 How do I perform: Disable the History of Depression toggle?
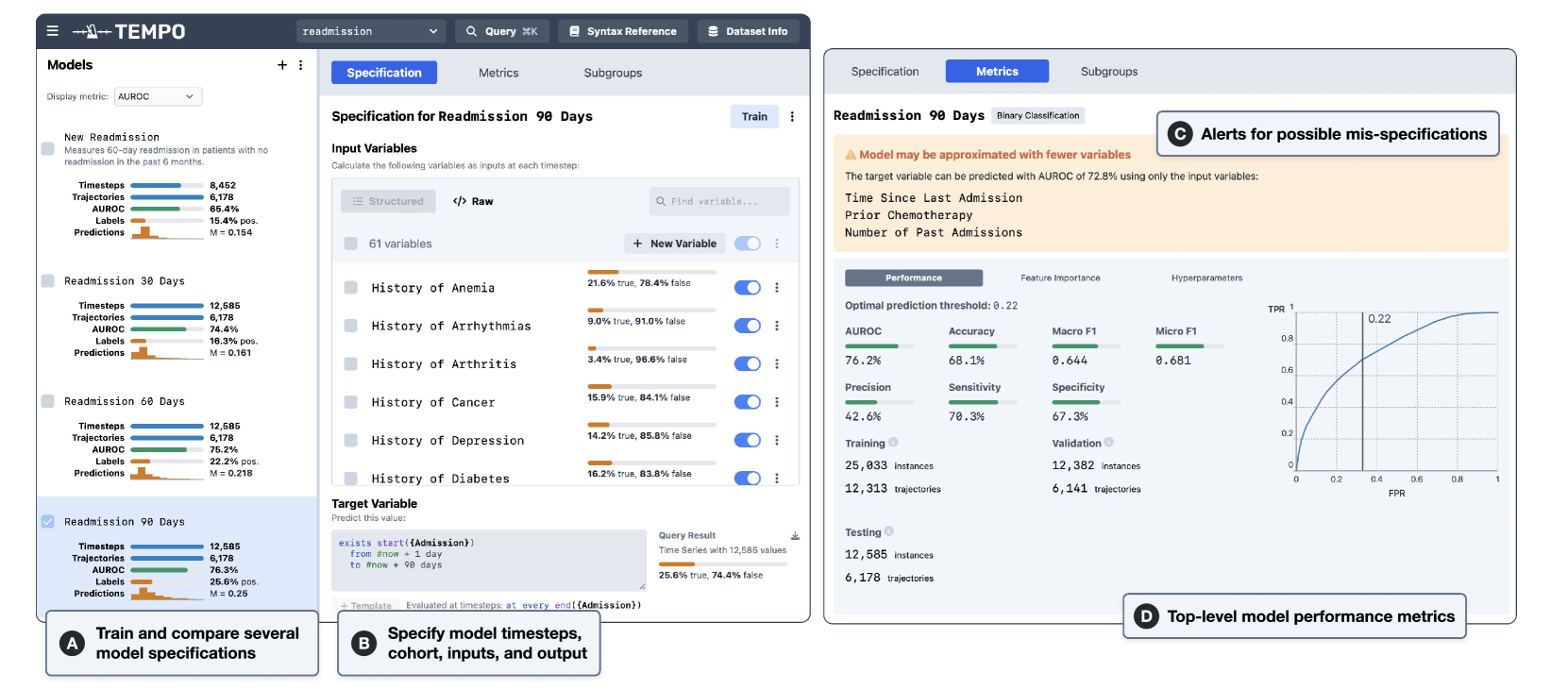[748, 440]
